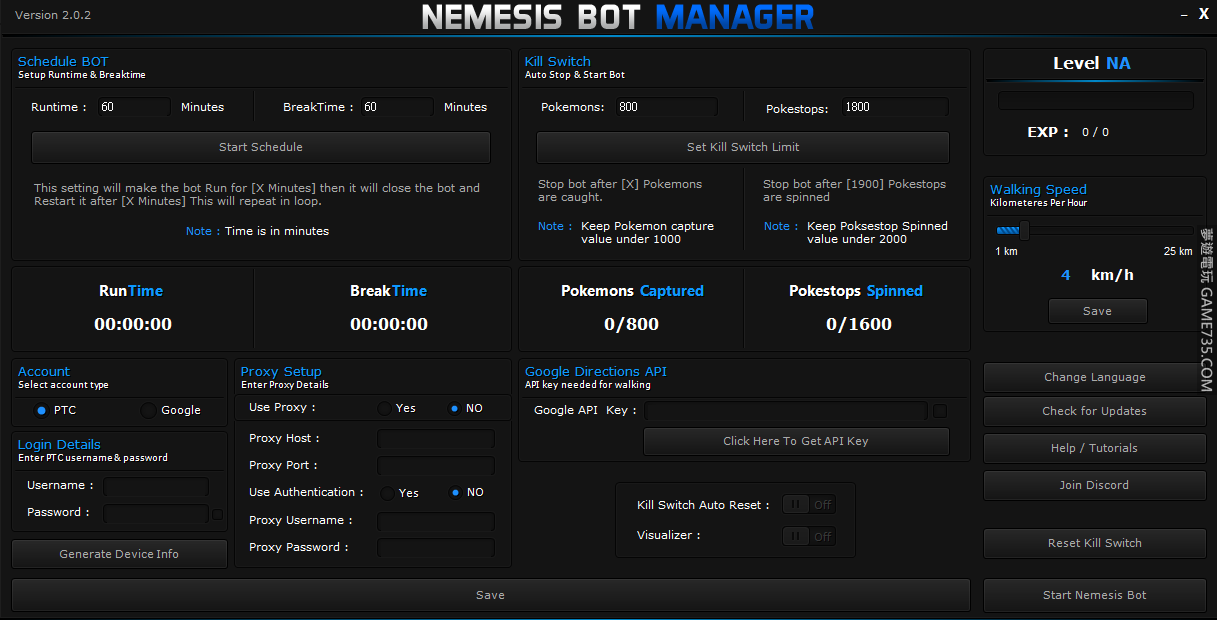Launch the bot with Start Nemesis Bot
1217x620 pixels.
coord(1094,595)
